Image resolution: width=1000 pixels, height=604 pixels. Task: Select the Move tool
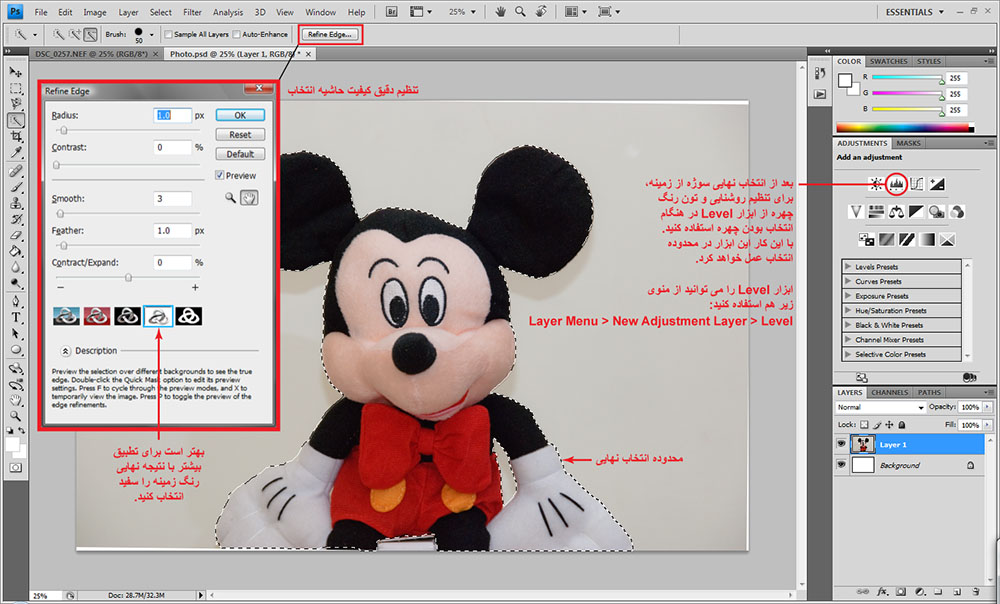click(x=16, y=72)
